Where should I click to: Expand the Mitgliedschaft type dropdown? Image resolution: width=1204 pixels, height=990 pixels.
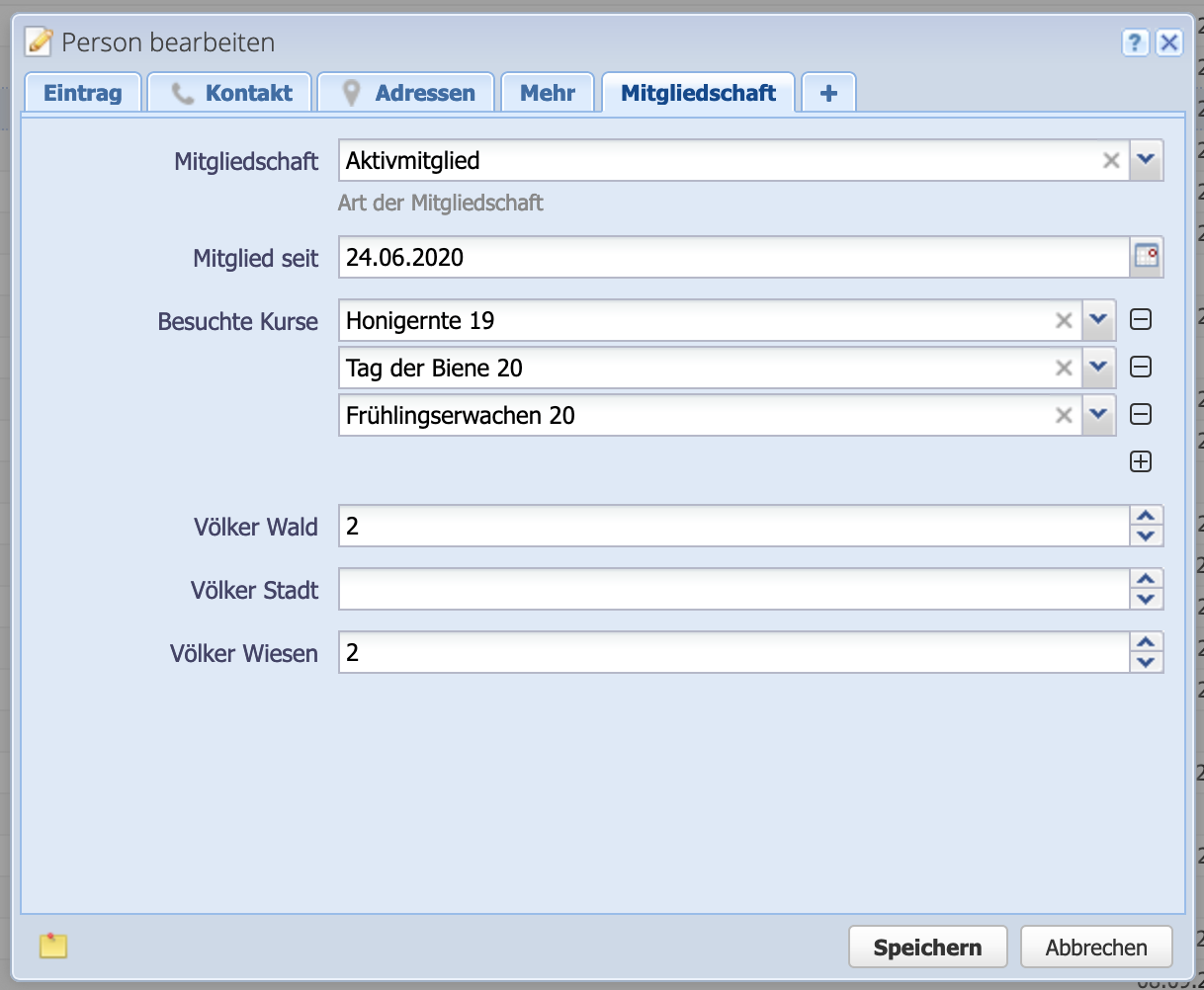(x=1147, y=160)
